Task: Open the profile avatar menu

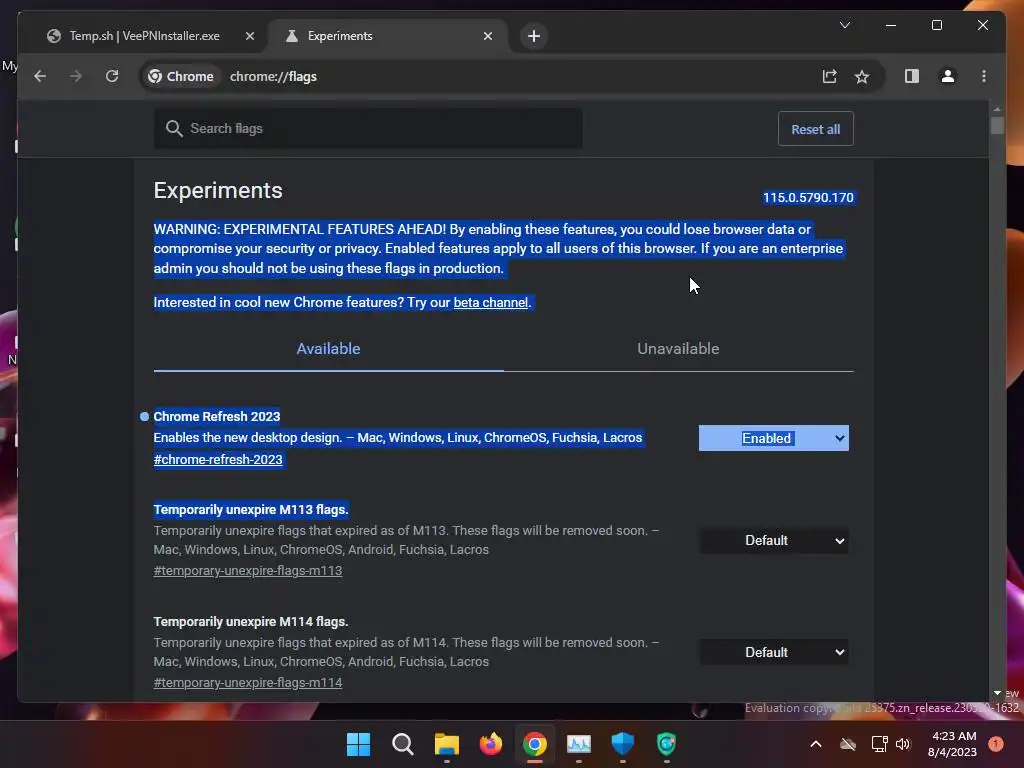Action: coord(948,76)
